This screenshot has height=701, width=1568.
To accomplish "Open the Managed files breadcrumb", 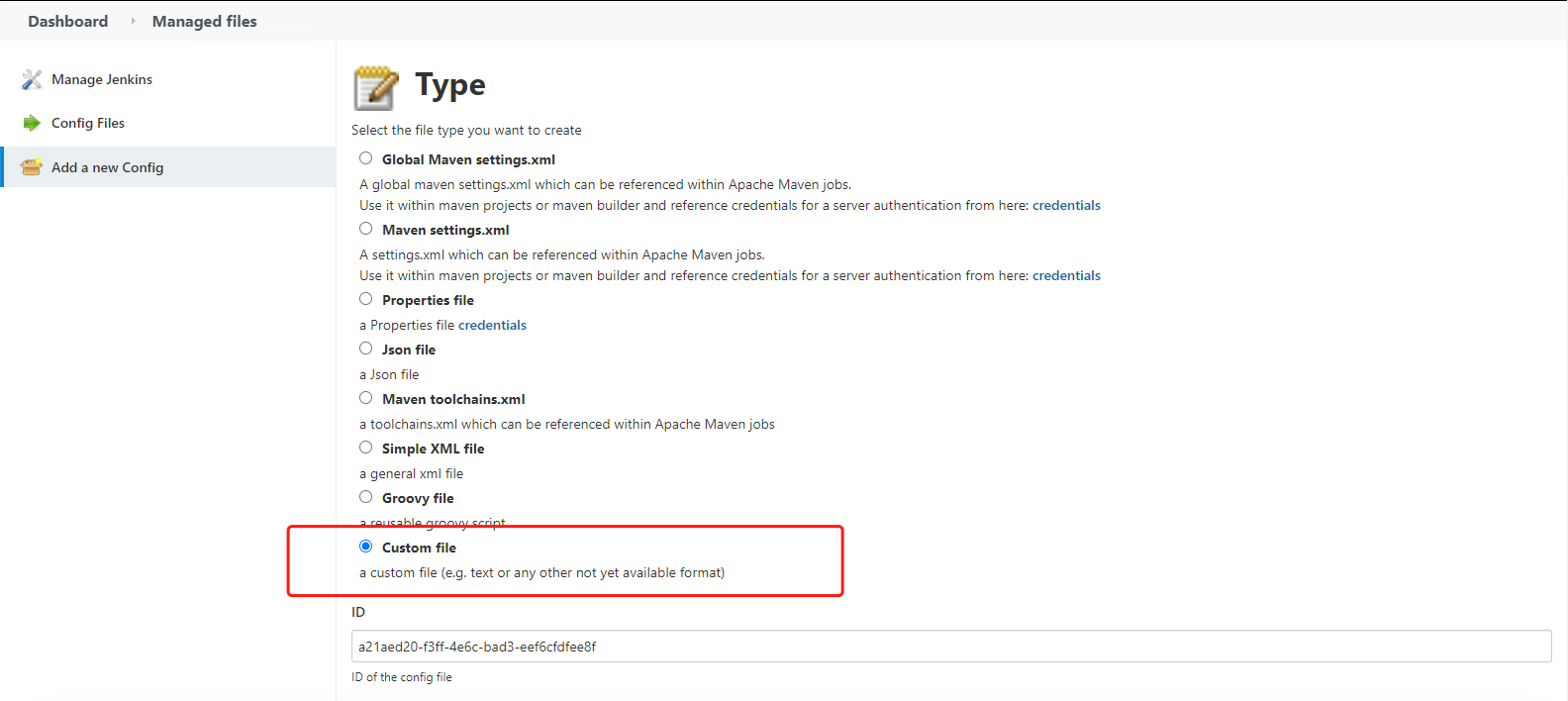I will [x=205, y=21].
